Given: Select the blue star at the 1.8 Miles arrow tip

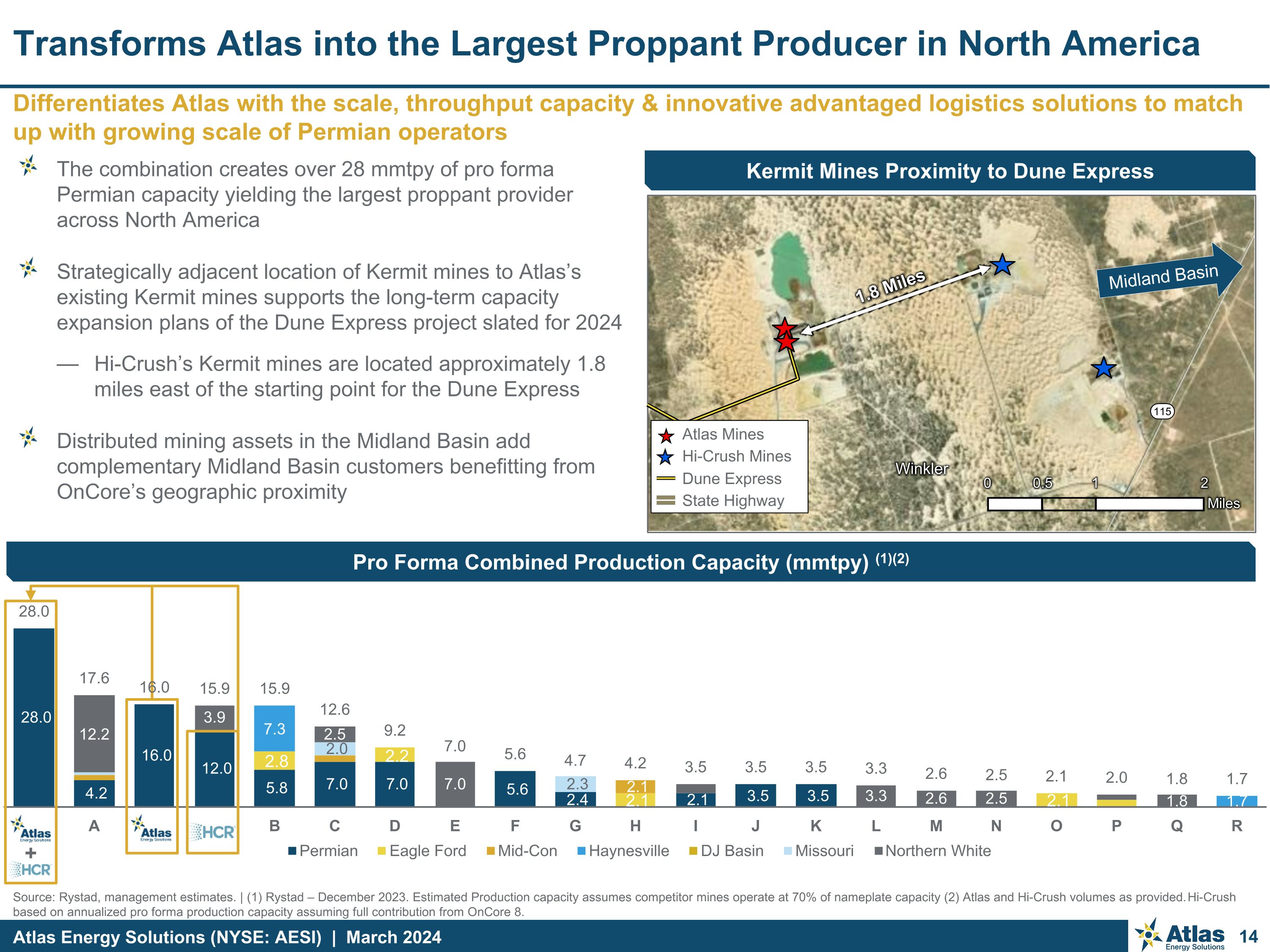Looking at the screenshot, I should pos(1002,264).
